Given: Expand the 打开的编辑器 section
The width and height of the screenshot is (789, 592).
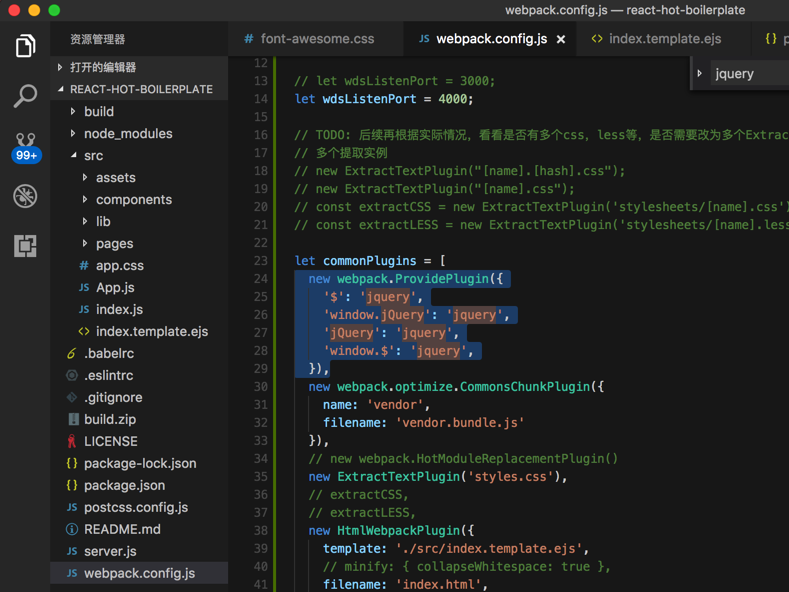Looking at the screenshot, I should click(x=102, y=67).
